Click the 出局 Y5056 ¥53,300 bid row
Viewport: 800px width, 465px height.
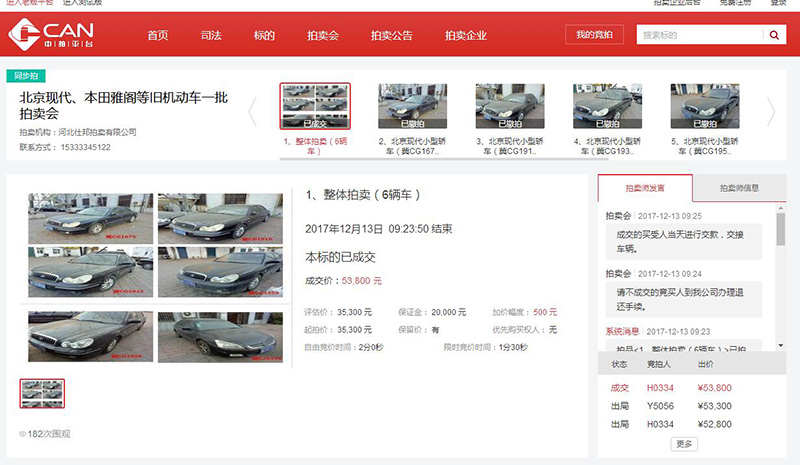[671, 406]
